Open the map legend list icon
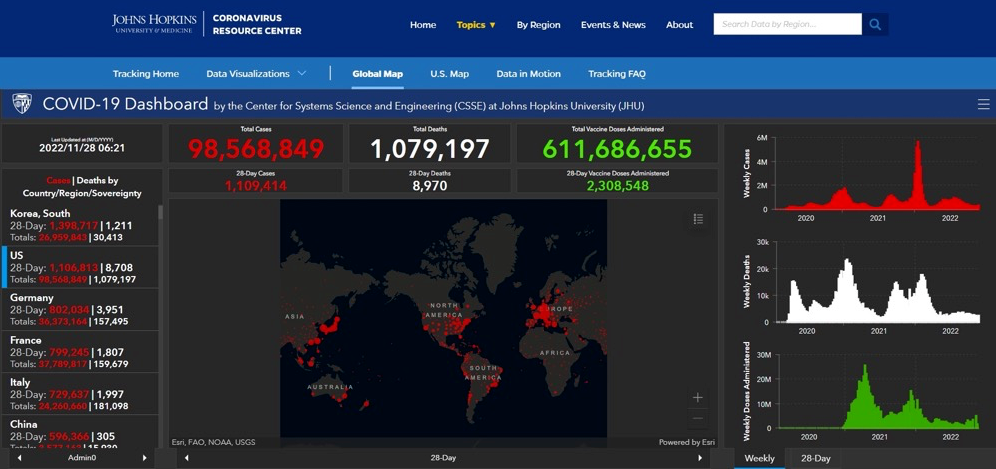The width and height of the screenshot is (996, 469). pos(698,219)
